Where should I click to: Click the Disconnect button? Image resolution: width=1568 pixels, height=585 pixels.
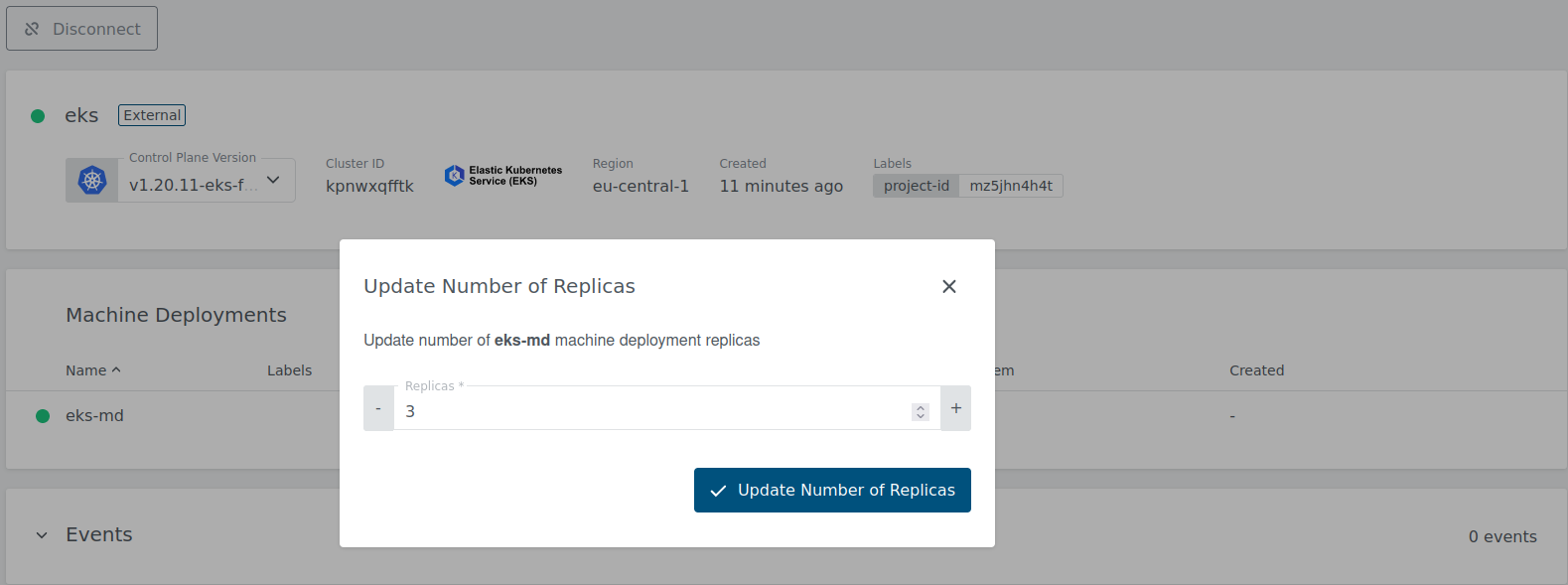point(81,29)
